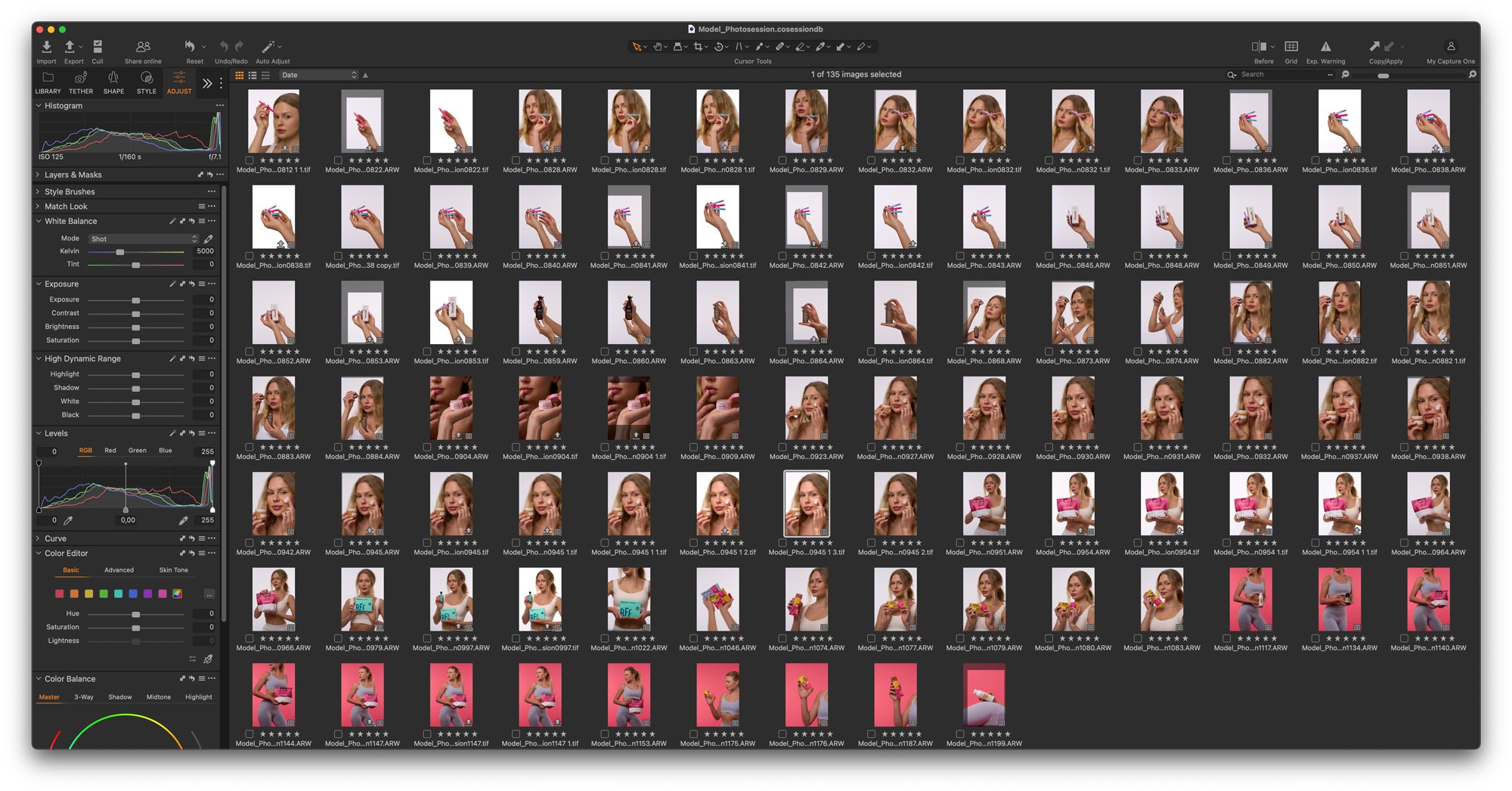This screenshot has width=1512, height=791.
Task: Click the Export icon
Action: (70, 47)
